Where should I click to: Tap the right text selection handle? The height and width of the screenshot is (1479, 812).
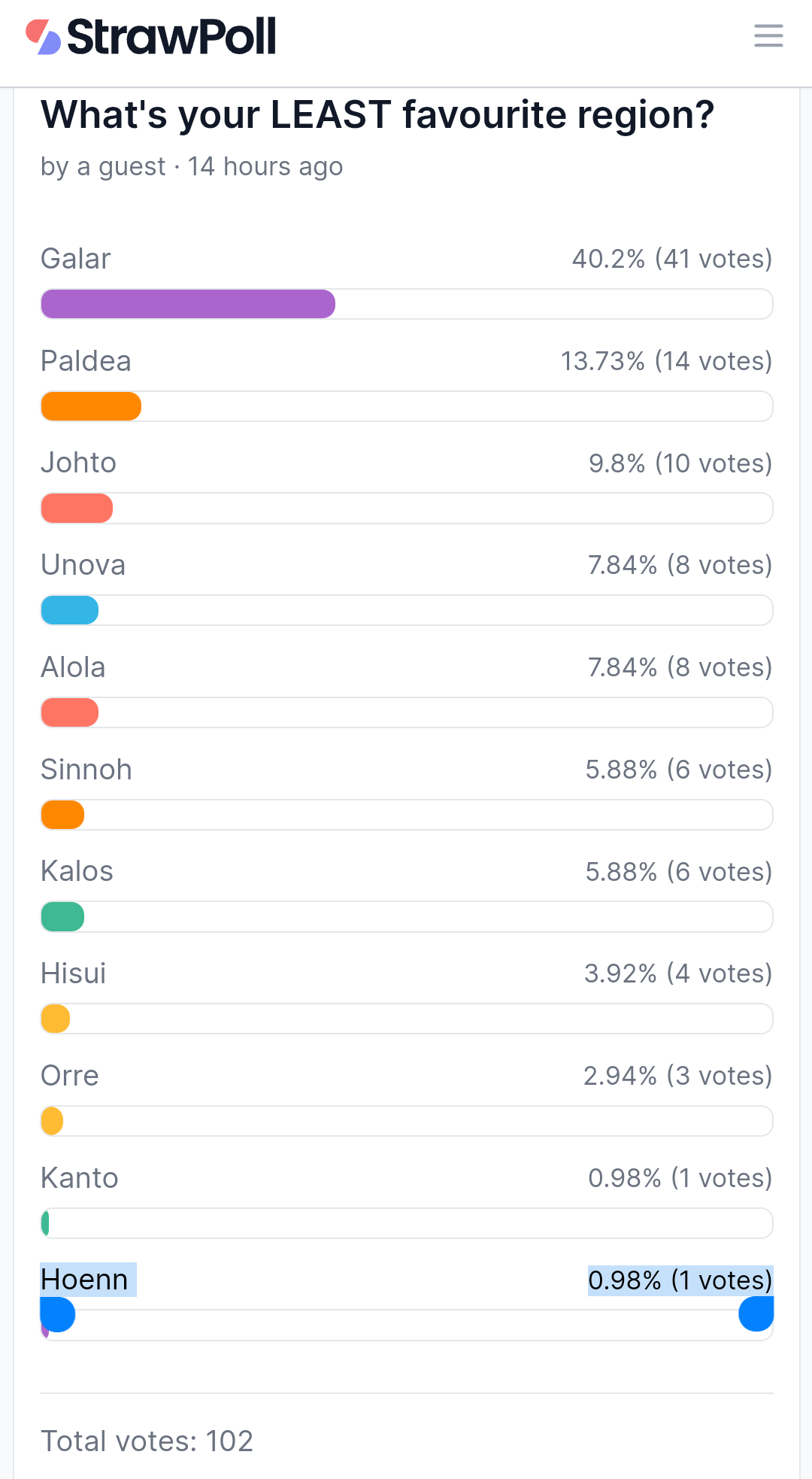[x=756, y=1313]
